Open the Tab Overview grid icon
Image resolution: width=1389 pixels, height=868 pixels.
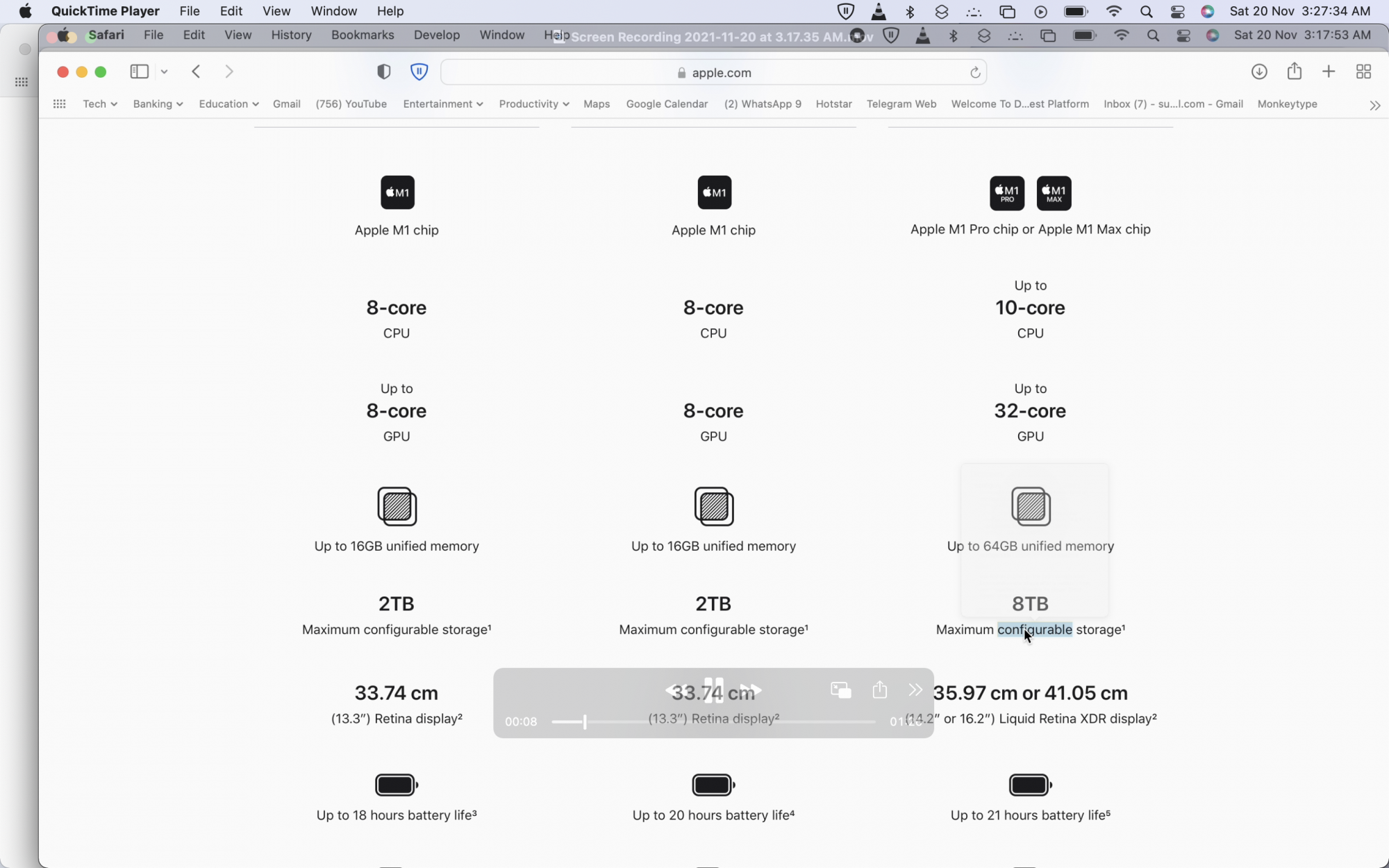1363,72
